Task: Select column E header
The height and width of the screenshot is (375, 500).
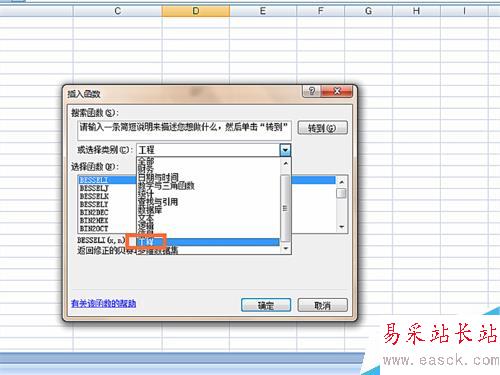Action: click(x=263, y=11)
